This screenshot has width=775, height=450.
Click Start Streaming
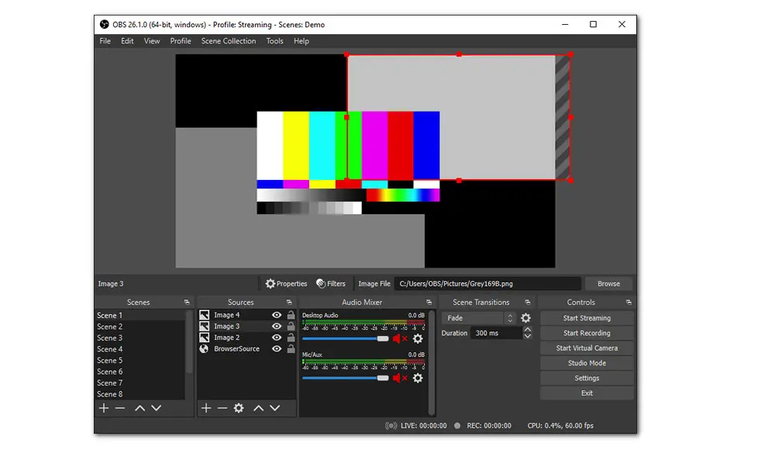click(587, 318)
